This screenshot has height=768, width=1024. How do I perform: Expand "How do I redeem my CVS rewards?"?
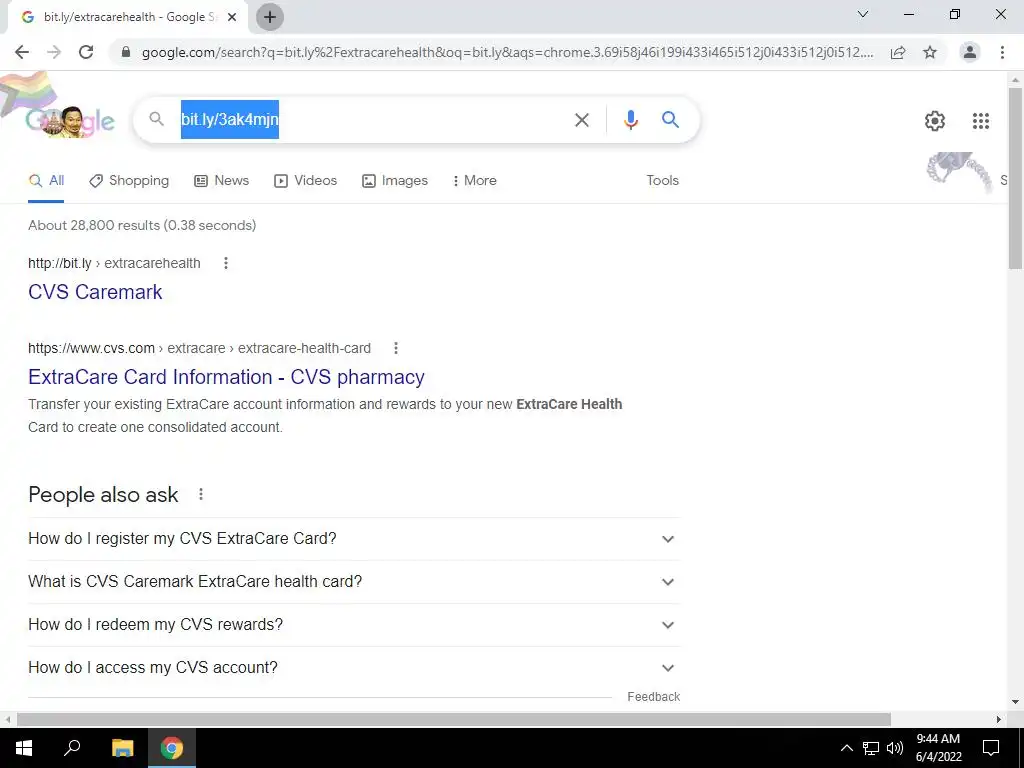[353, 625]
